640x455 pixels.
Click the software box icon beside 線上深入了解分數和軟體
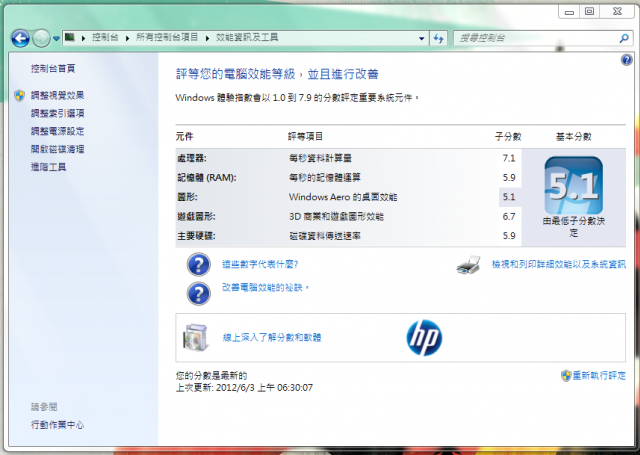point(196,337)
